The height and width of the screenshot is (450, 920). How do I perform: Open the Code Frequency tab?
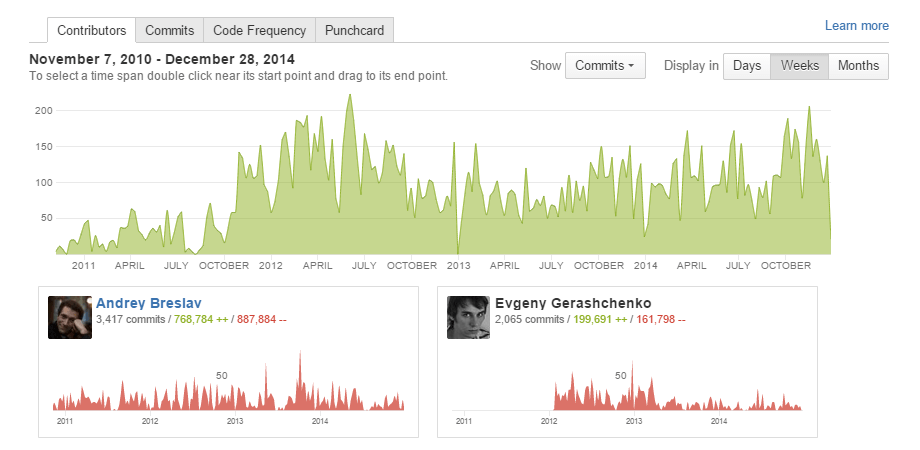(260, 31)
